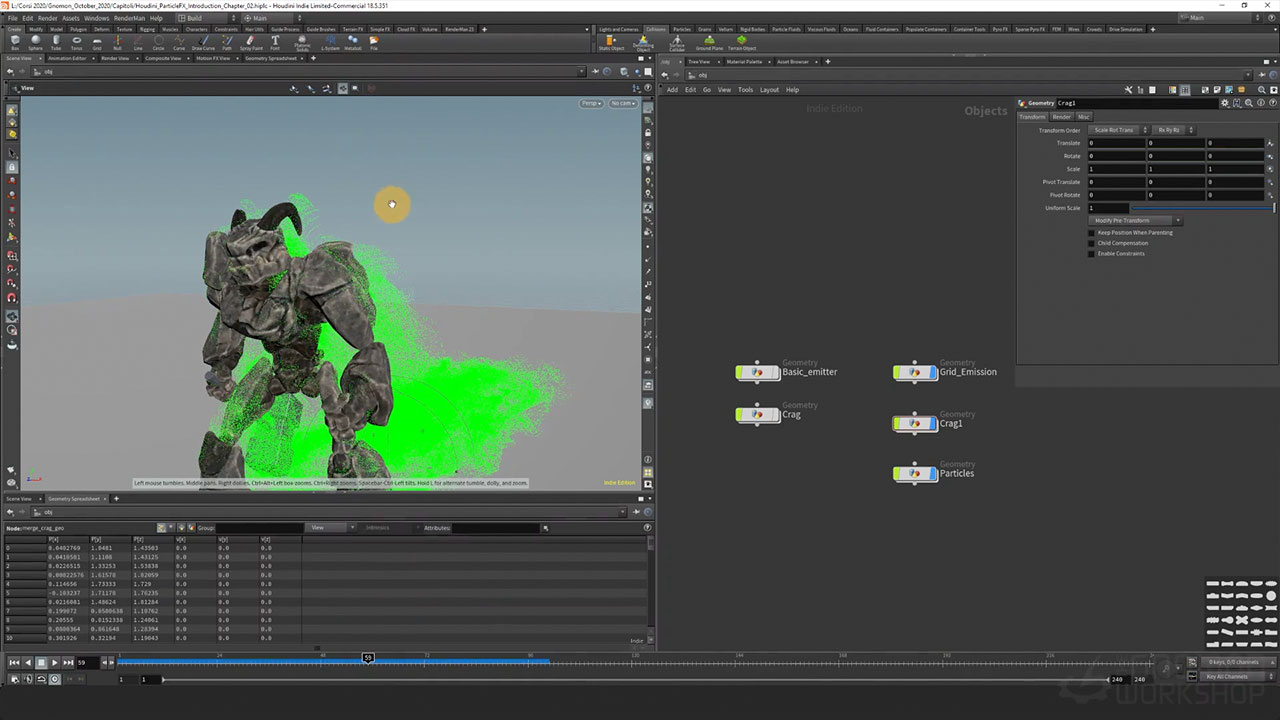
Task: Select the Platonic Solids shelf tool
Action: (302, 42)
